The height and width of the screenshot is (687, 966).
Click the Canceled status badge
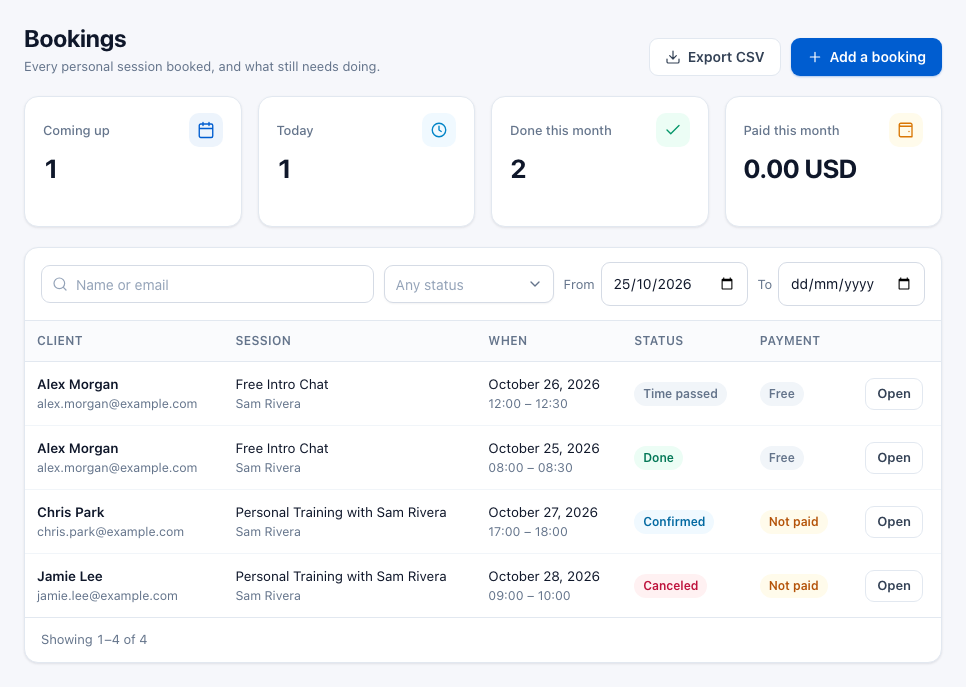(x=670, y=586)
